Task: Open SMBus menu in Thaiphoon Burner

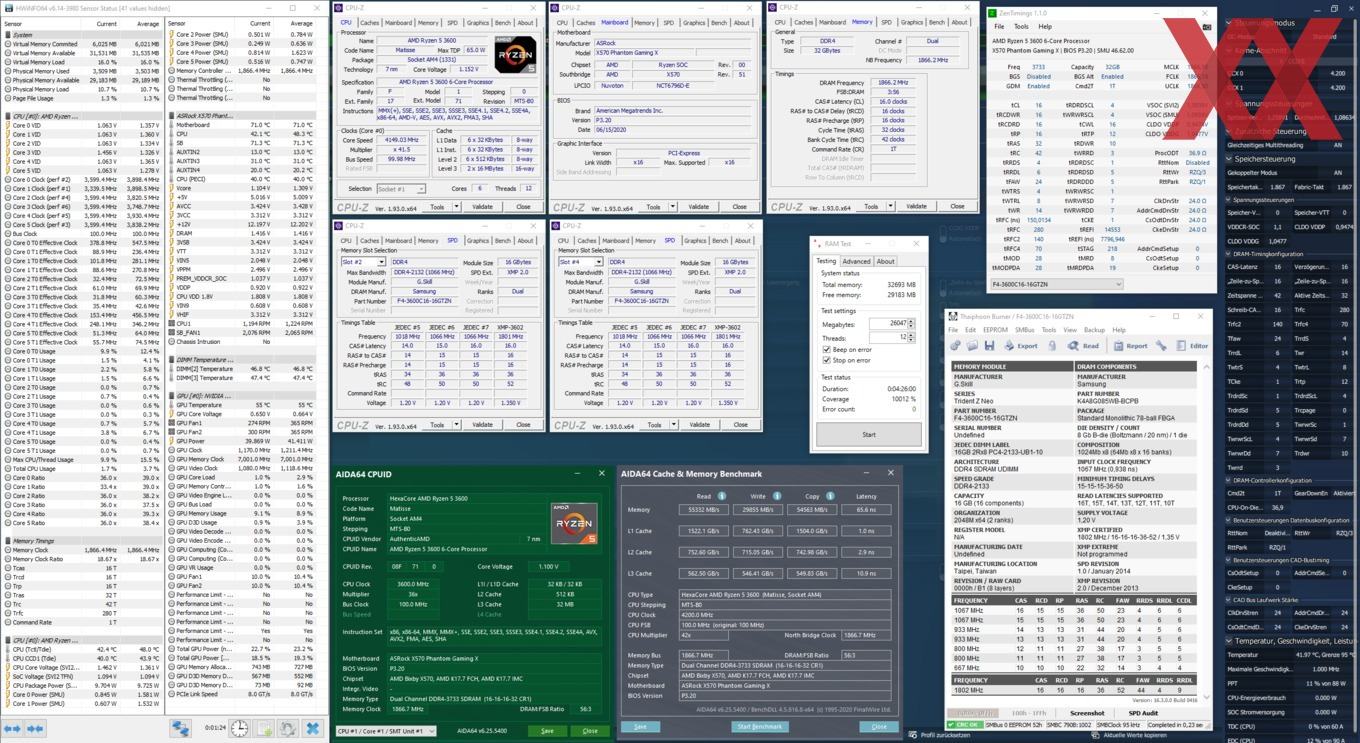Action: [x=1025, y=330]
